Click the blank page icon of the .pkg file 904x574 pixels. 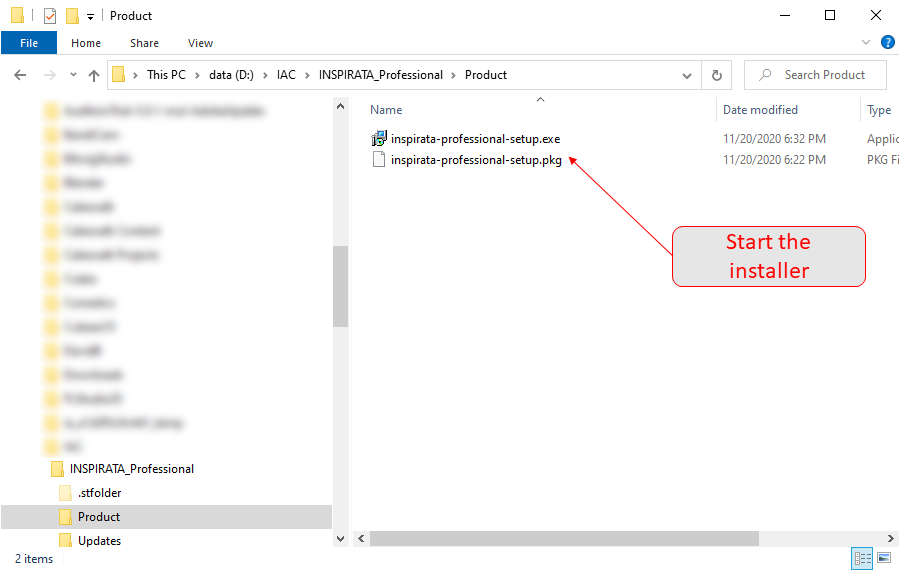(x=379, y=160)
